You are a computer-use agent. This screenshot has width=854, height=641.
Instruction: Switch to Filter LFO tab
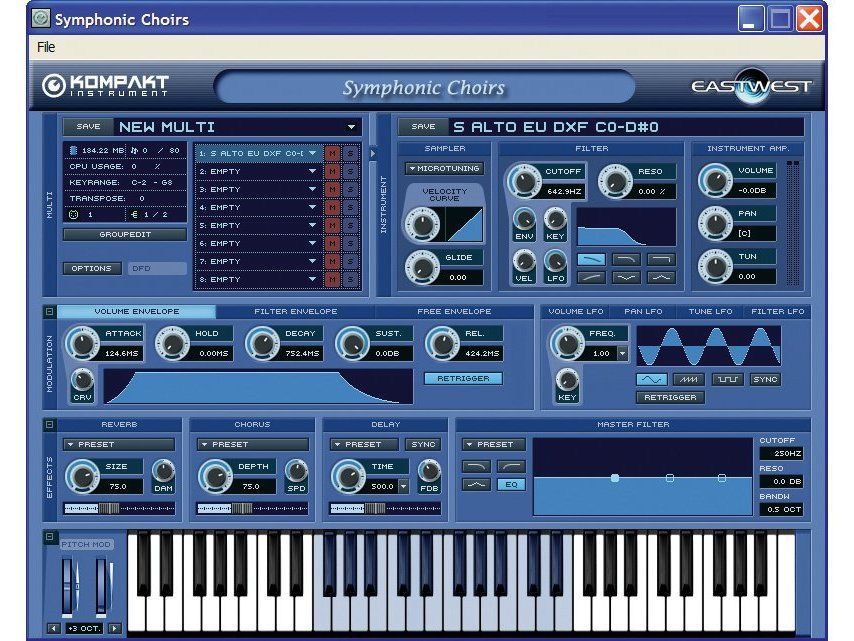coord(777,312)
